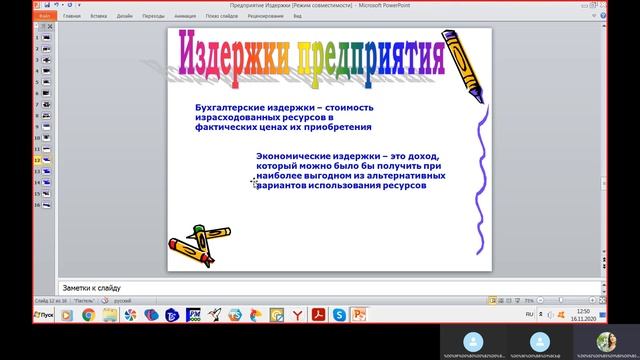The image size is (640, 360).
Task: Select slide 2 thumbnail
Action: point(47,49)
